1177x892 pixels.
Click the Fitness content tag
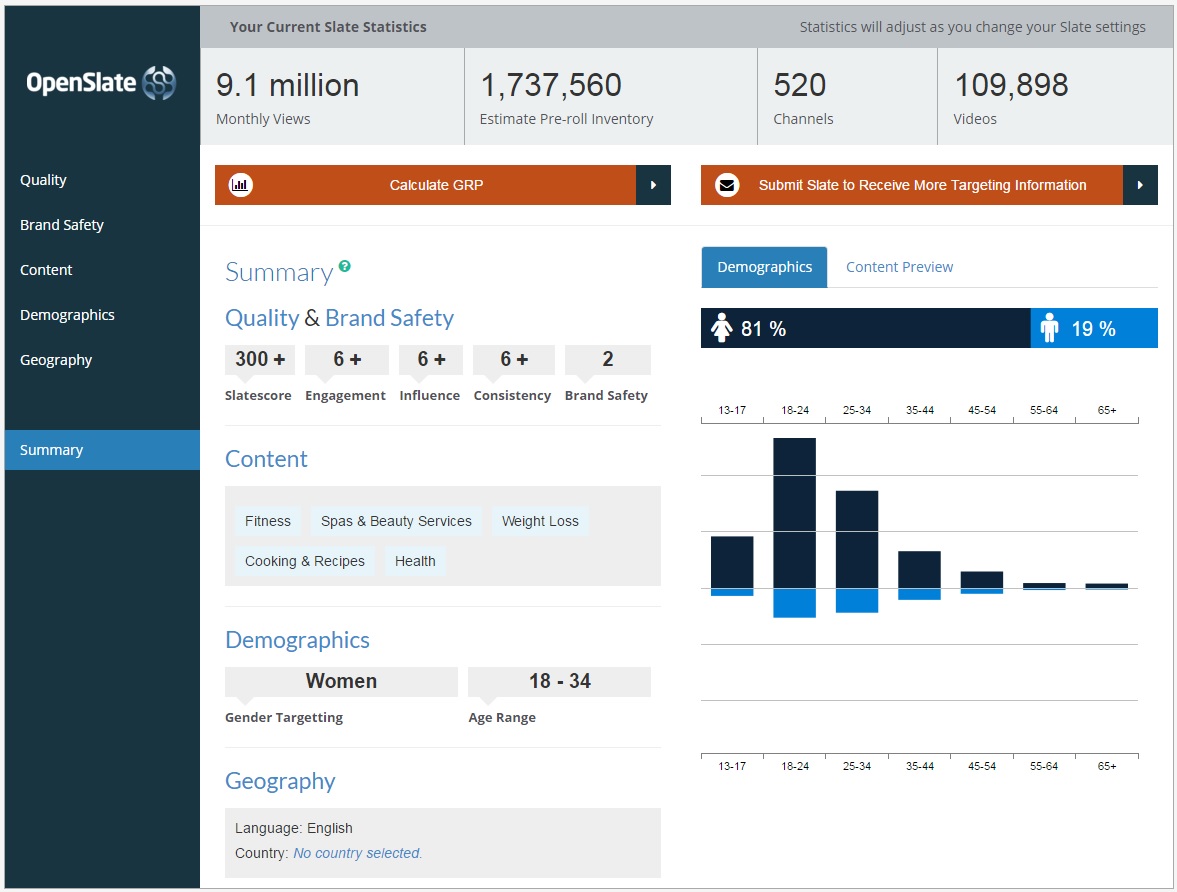coord(268,521)
